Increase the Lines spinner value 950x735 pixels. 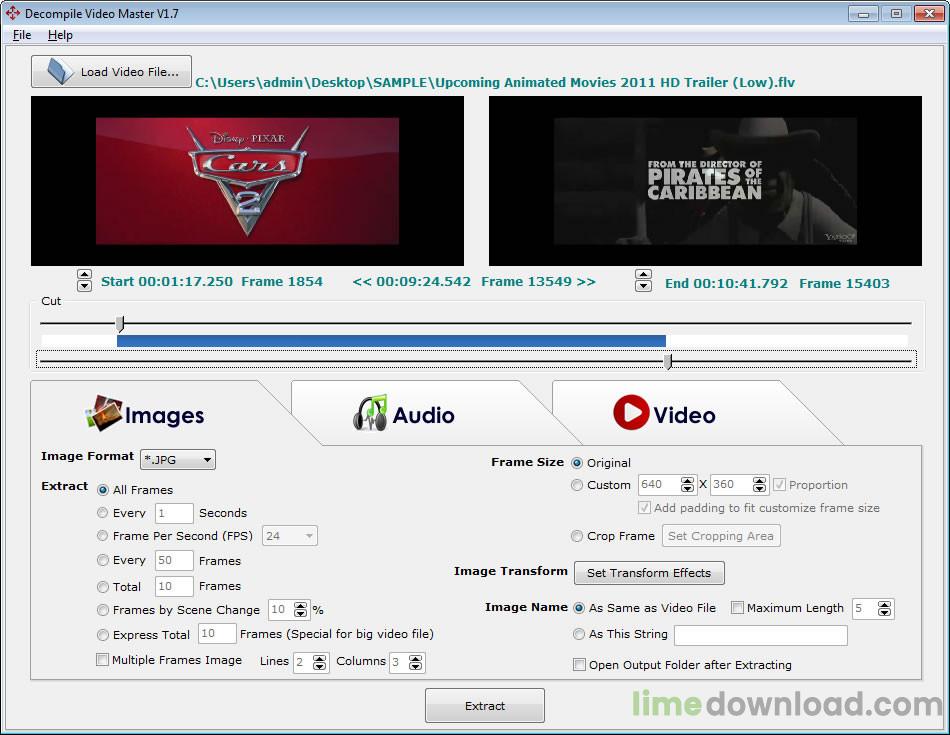click(320, 658)
